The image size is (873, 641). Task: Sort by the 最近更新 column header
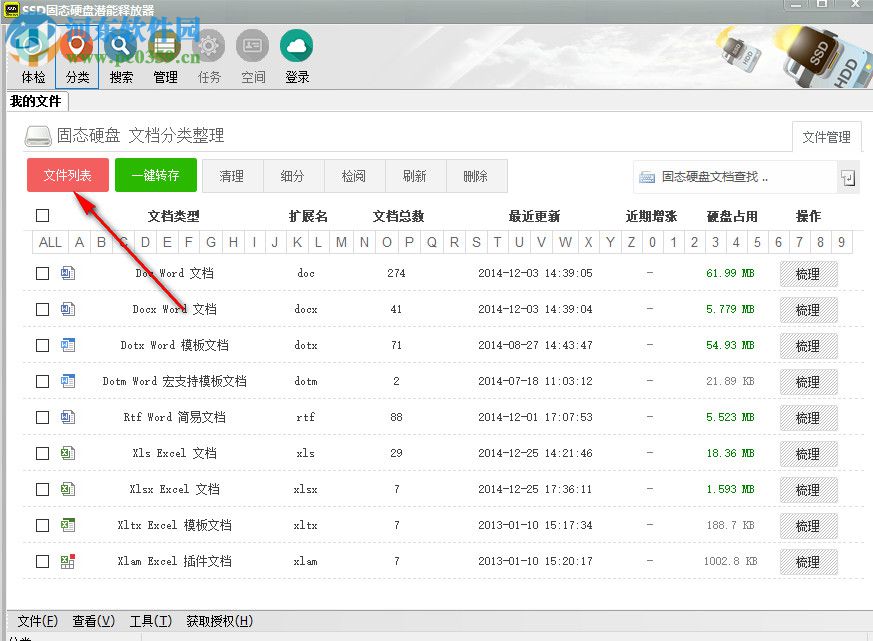point(534,216)
